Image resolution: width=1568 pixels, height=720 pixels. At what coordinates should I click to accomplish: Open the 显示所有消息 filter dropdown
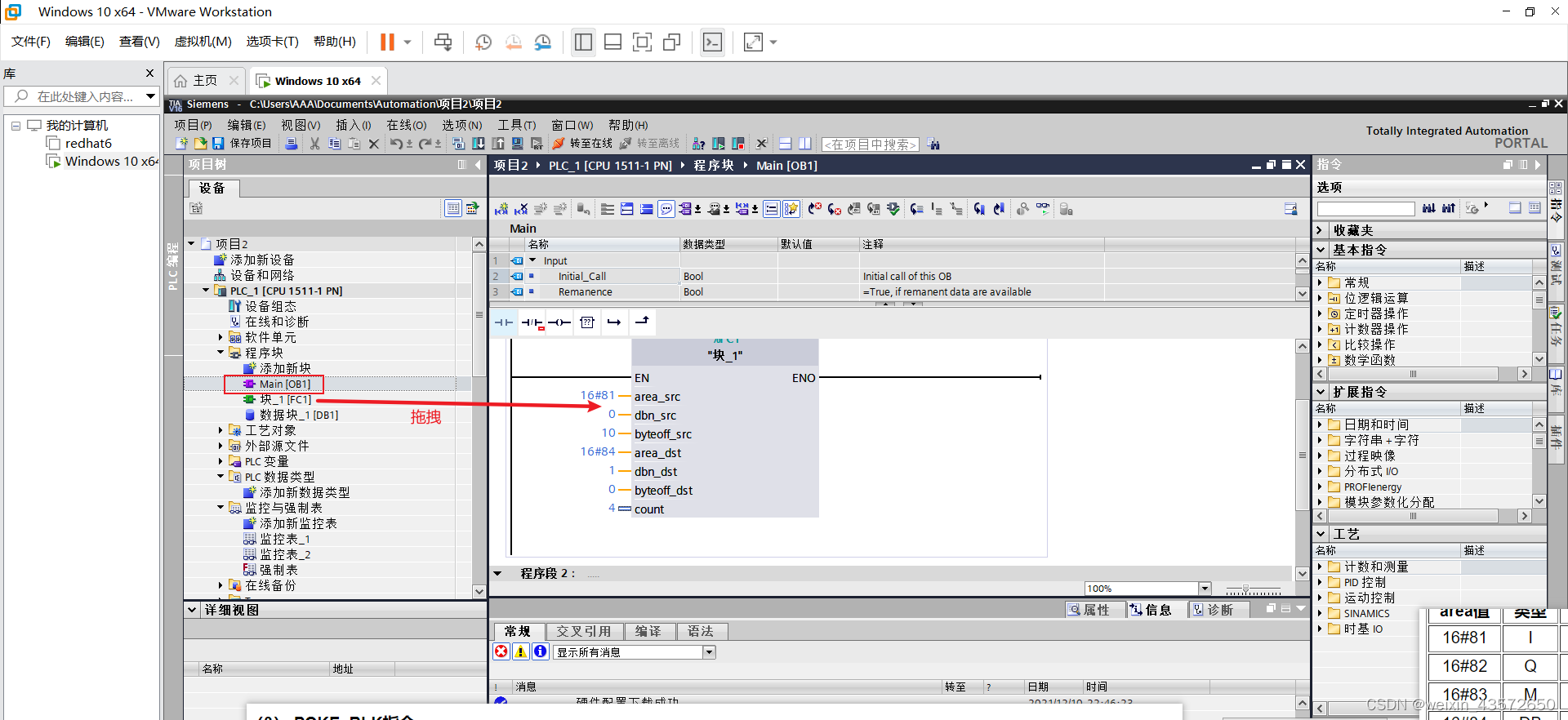pyautogui.click(x=709, y=652)
